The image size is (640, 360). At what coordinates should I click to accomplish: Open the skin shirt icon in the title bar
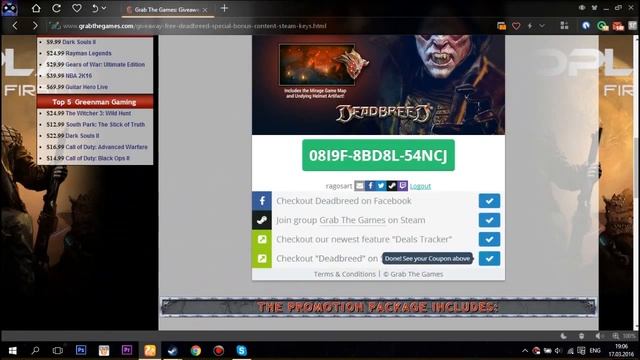click(594, 8)
